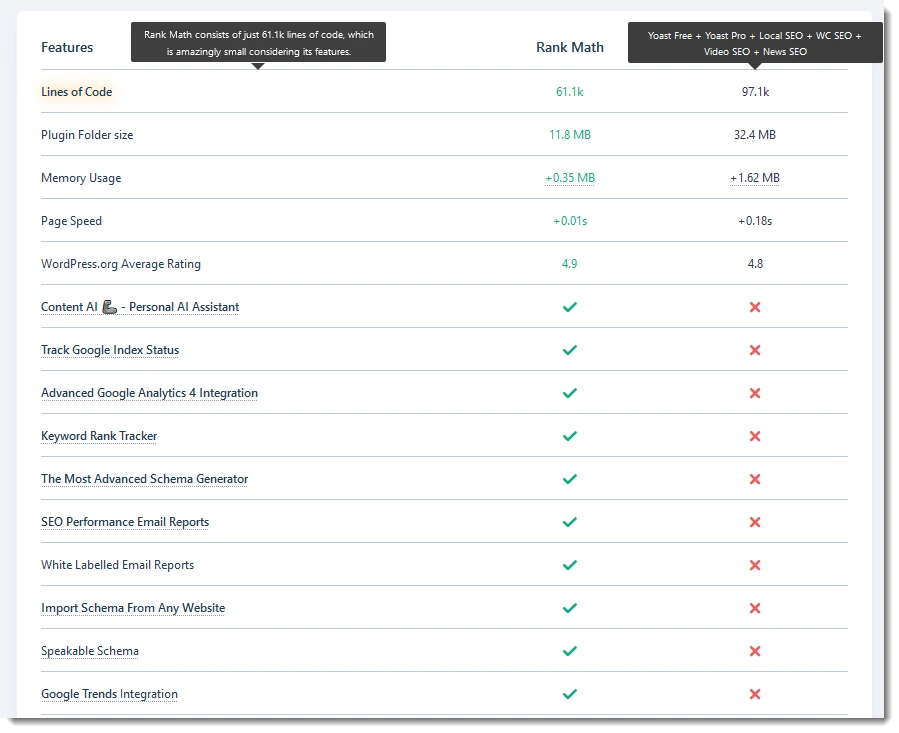
Task: Tap the red cross for Import Schema From Any Website
Action: (x=755, y=608)
